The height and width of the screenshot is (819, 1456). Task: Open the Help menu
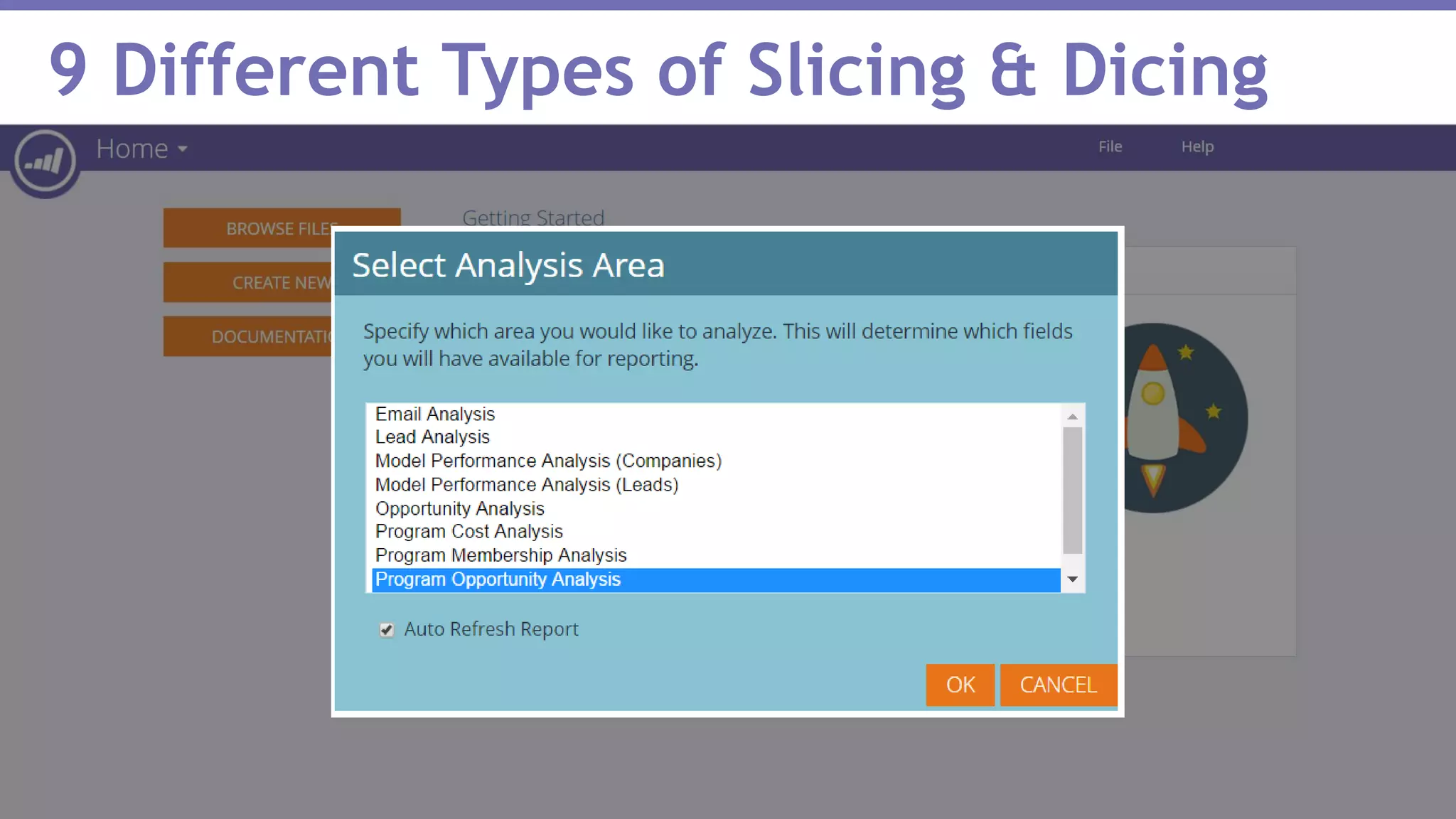pyautogui.click(x=1197, y=146)
